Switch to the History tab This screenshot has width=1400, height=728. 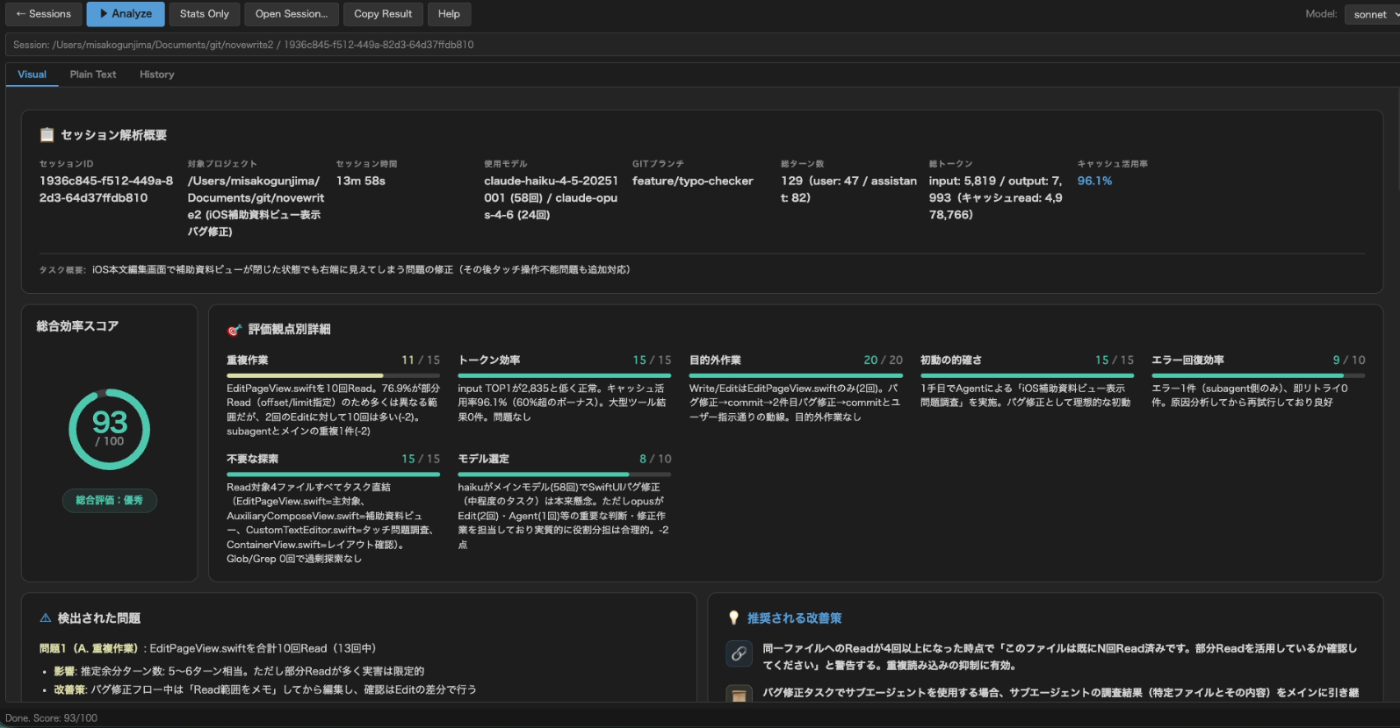(157, 74)
